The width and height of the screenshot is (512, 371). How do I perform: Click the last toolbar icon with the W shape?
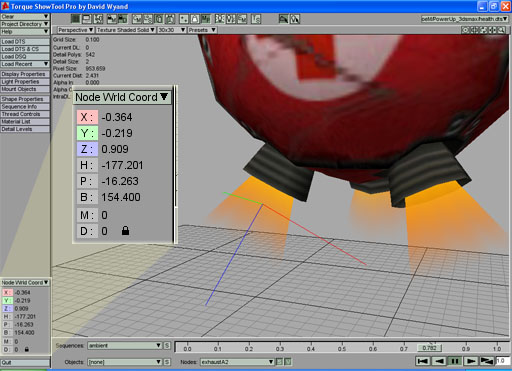[295, 19]
